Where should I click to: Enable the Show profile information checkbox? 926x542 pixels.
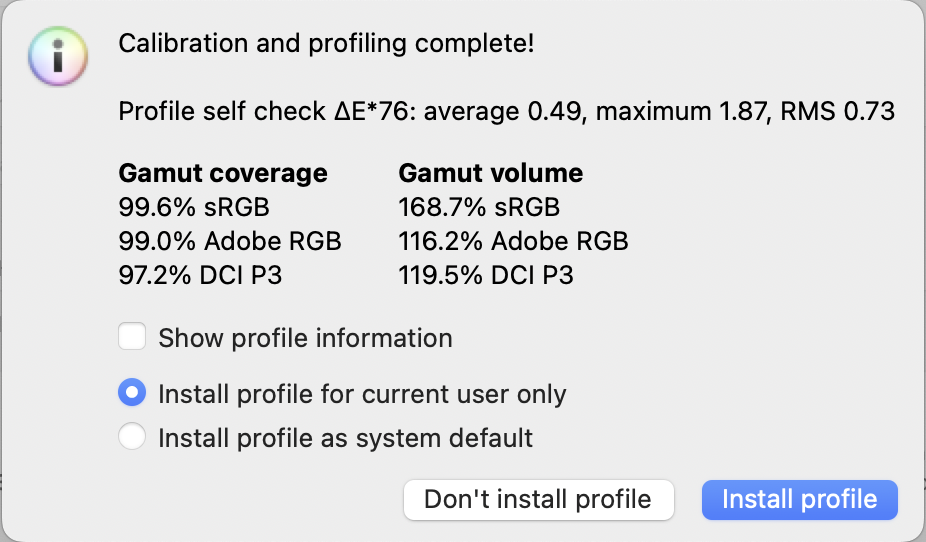pyautogui.click(x=132, y=337)
